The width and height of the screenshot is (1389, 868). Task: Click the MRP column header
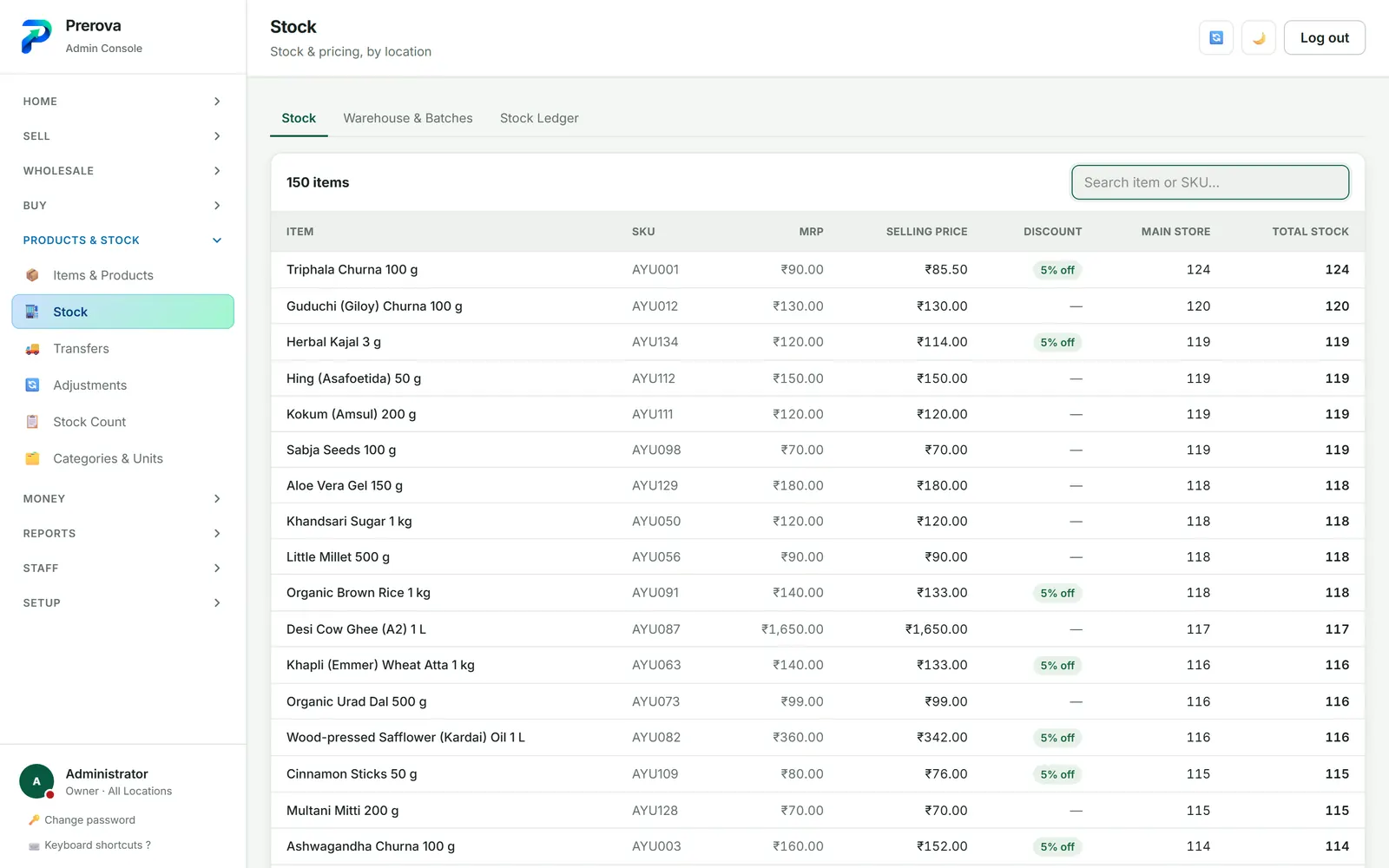[x=811, y=232]
